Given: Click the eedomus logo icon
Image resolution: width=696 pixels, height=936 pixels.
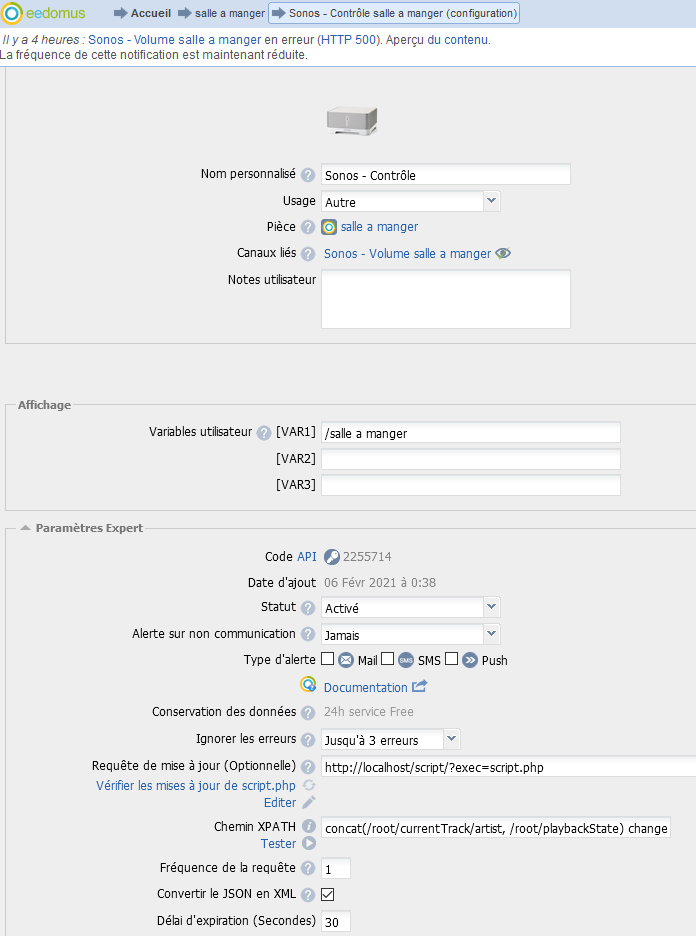Looking at the screenshot, I should 14,14.
